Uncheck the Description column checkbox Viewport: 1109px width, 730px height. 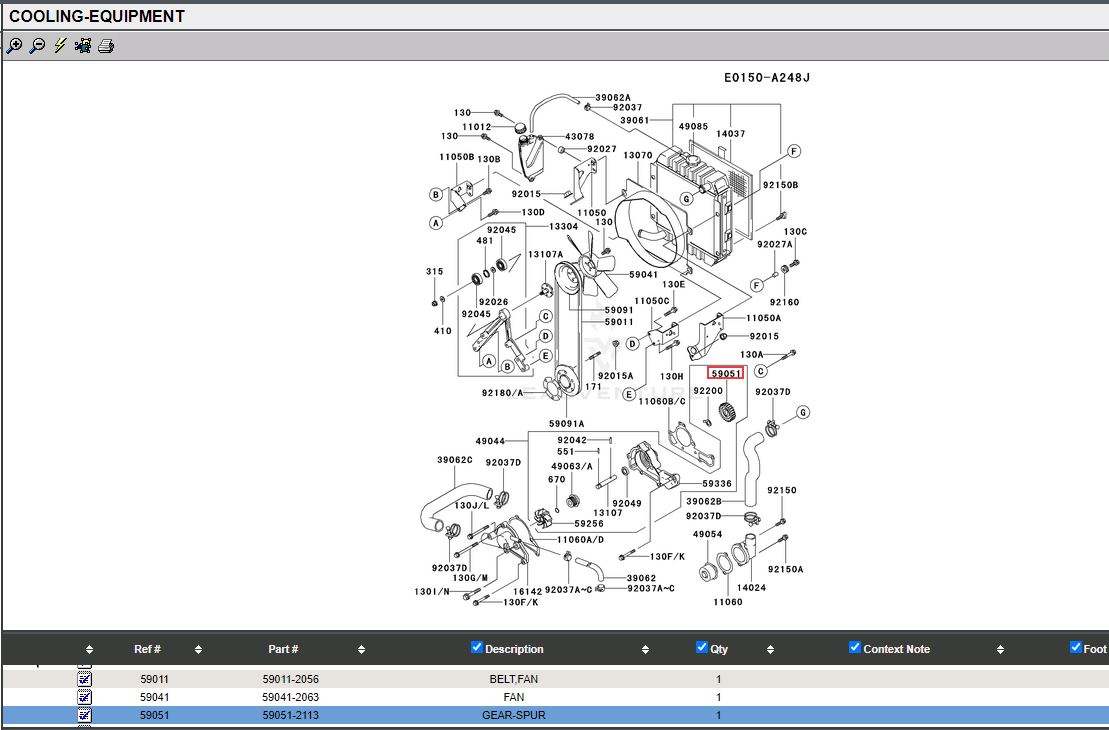click(x=477, y=647)
